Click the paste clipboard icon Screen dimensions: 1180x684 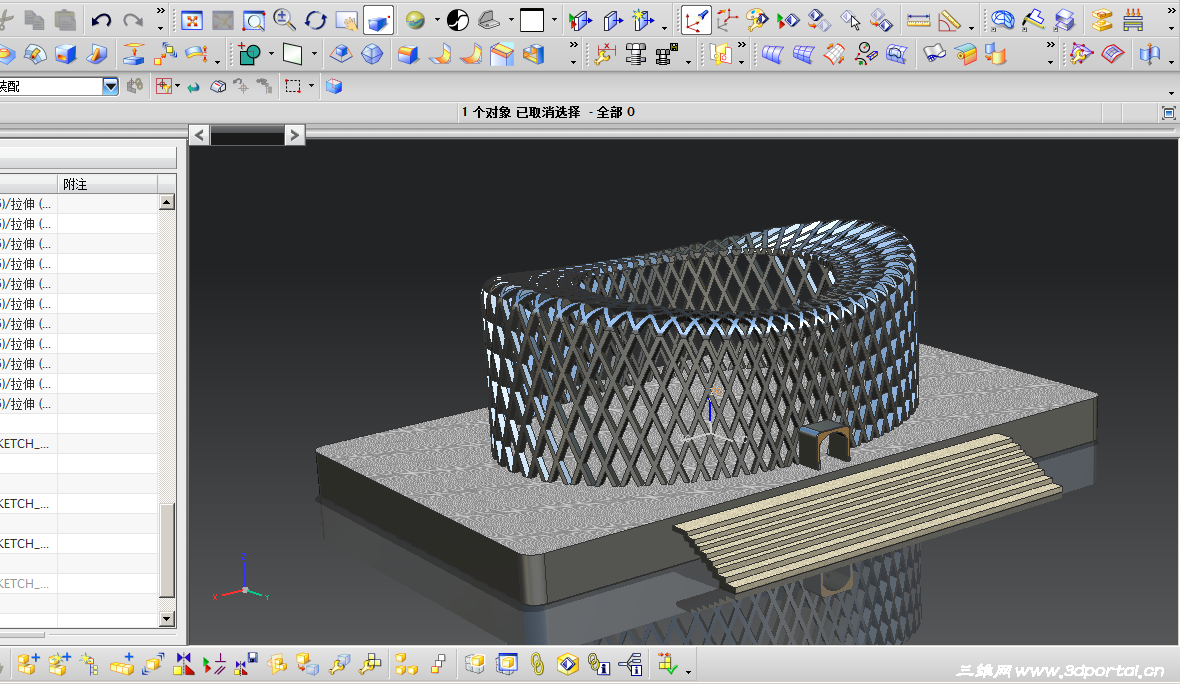[x=65, y=20]
